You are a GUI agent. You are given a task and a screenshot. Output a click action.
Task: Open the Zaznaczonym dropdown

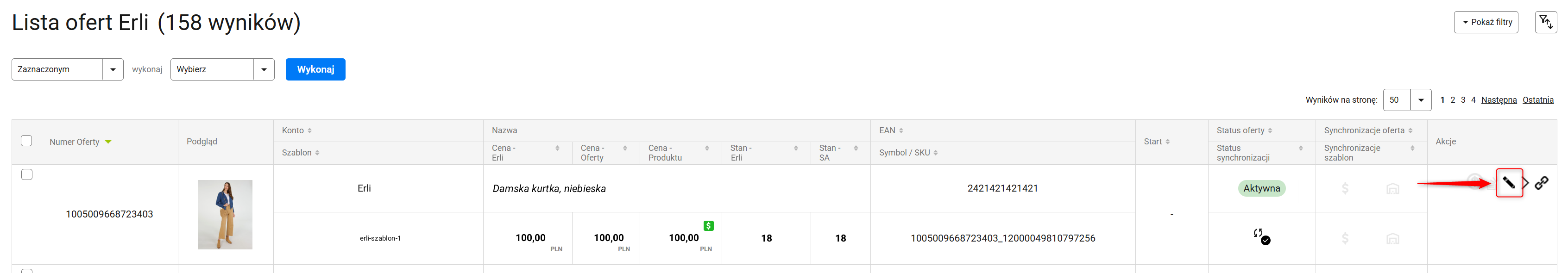pyautogui.click(x=68, y=69)
